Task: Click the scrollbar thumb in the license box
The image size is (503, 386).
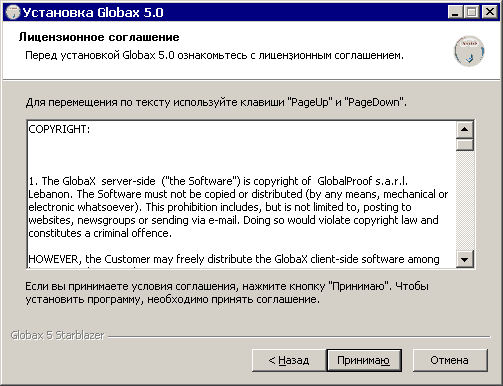Action: coord(465,145)
